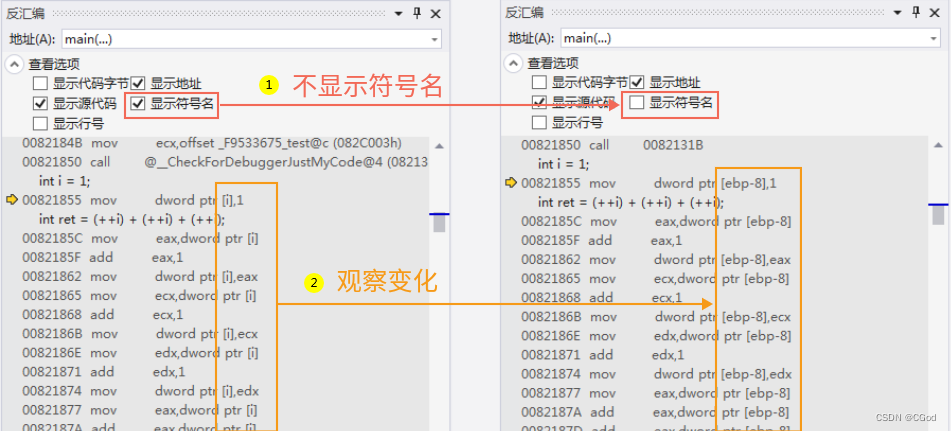Open left panel window position dropdown arrow
Screen dimensions: 951x431
(x=398, y=13)
